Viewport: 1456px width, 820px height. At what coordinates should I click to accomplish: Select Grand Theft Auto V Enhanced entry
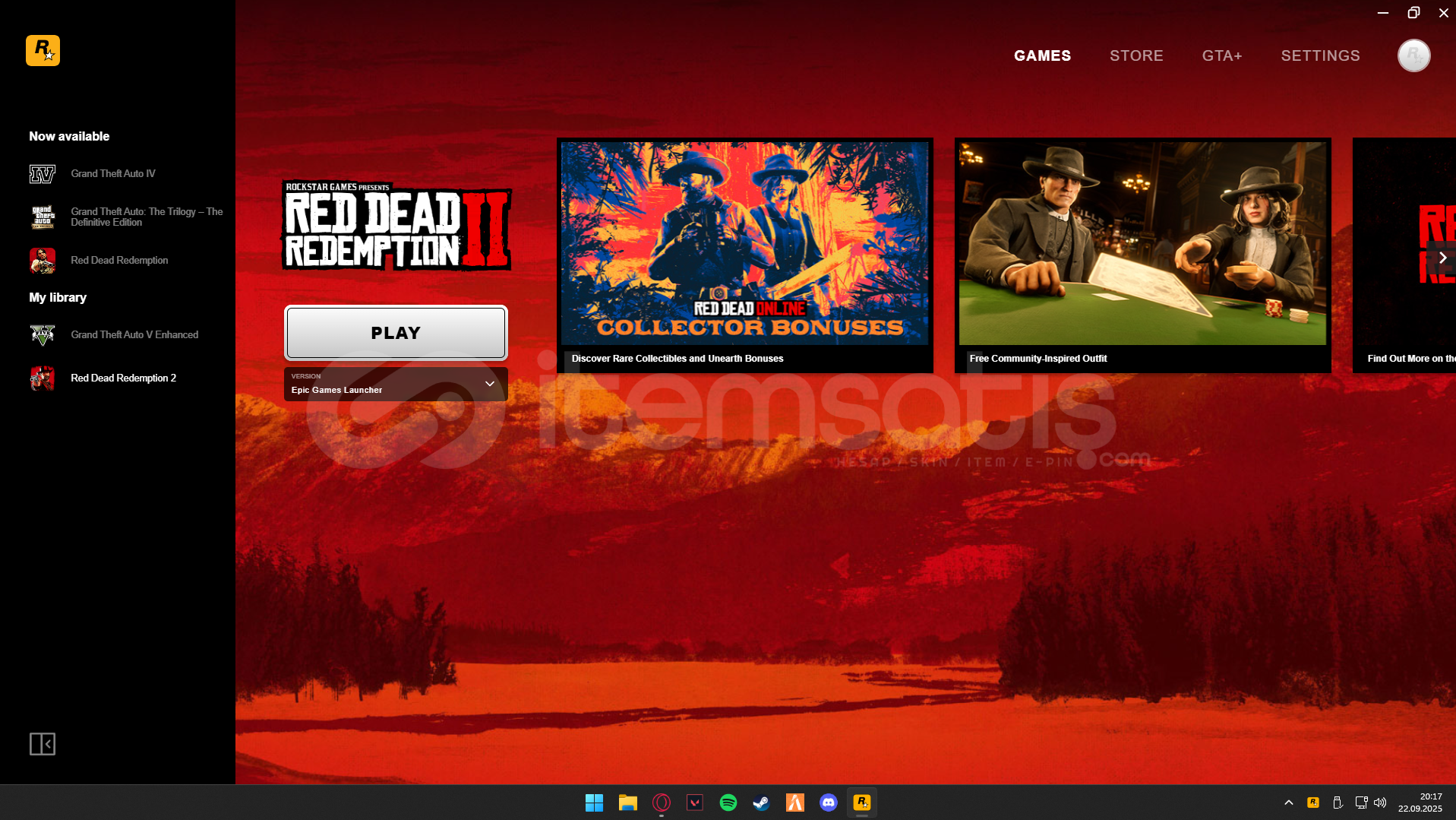[x=134, y=335]
